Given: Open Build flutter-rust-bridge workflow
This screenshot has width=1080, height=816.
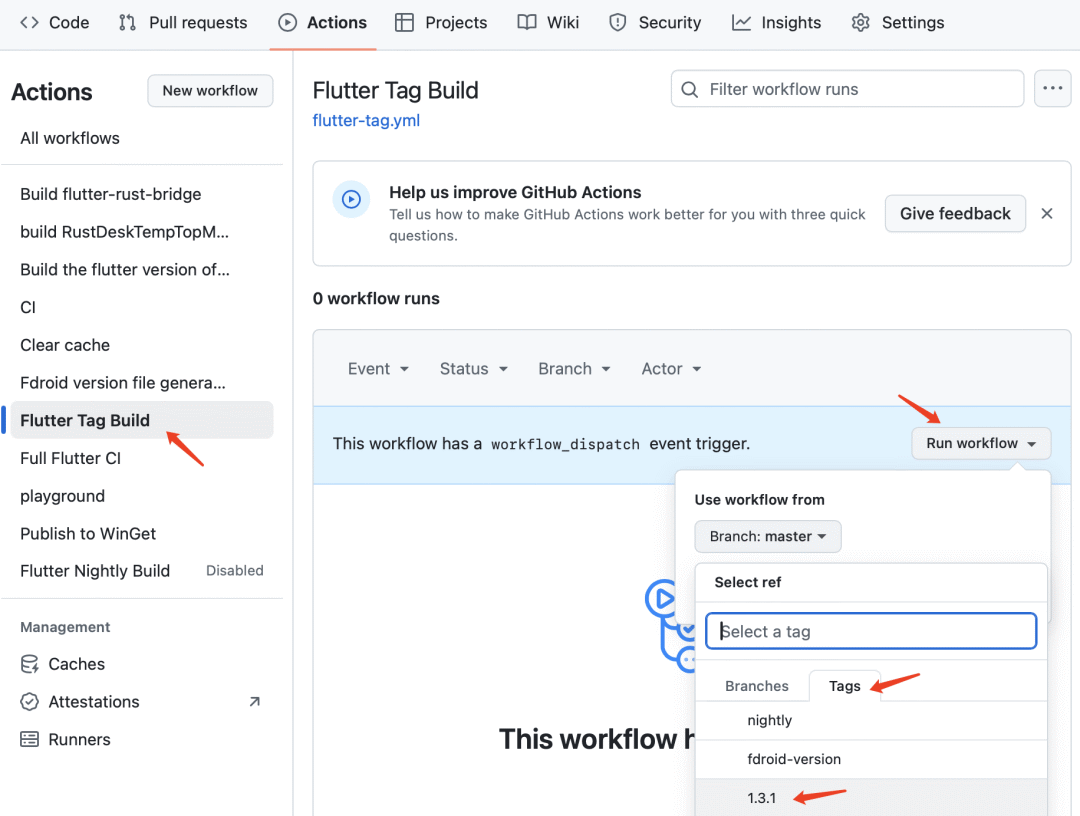Looking at the screenshot, I should click(142, 194).
